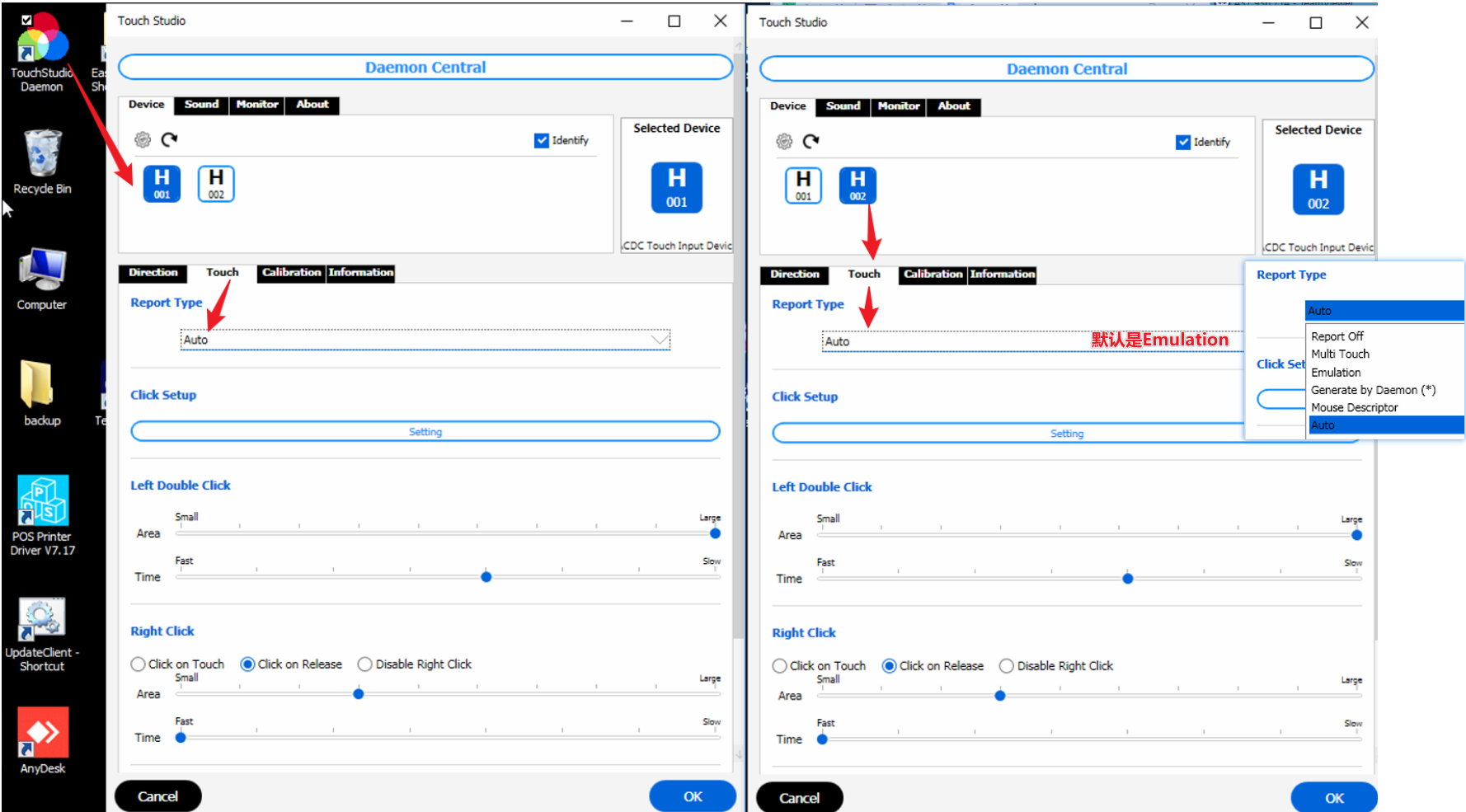The width and height of the screenshot is (1466, 812).
Task: Click OK in right window
Action: (x=1334, y=798)
